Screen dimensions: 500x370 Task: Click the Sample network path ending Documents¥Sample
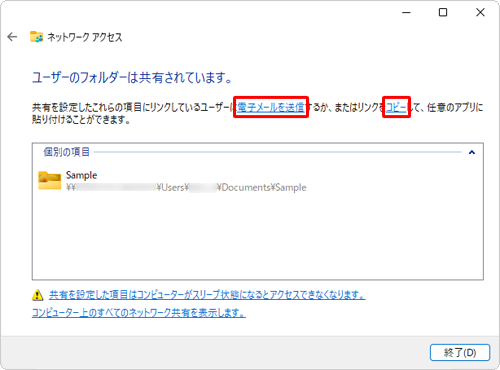coord(186,187)
